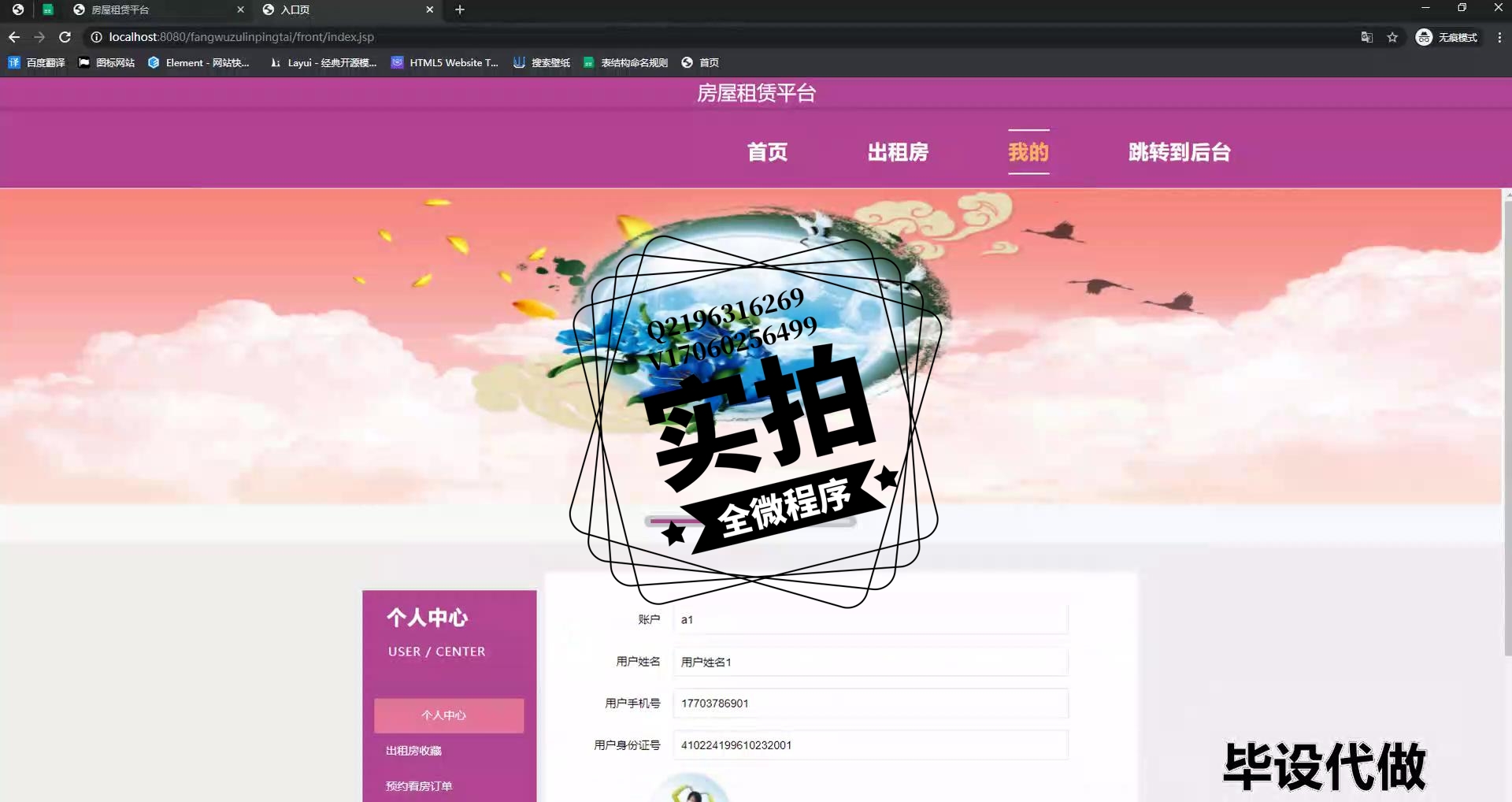Screen dimensions: 1512x802
Task: Open 预约看房订单 in the sidebar
Action: [419, 786]
